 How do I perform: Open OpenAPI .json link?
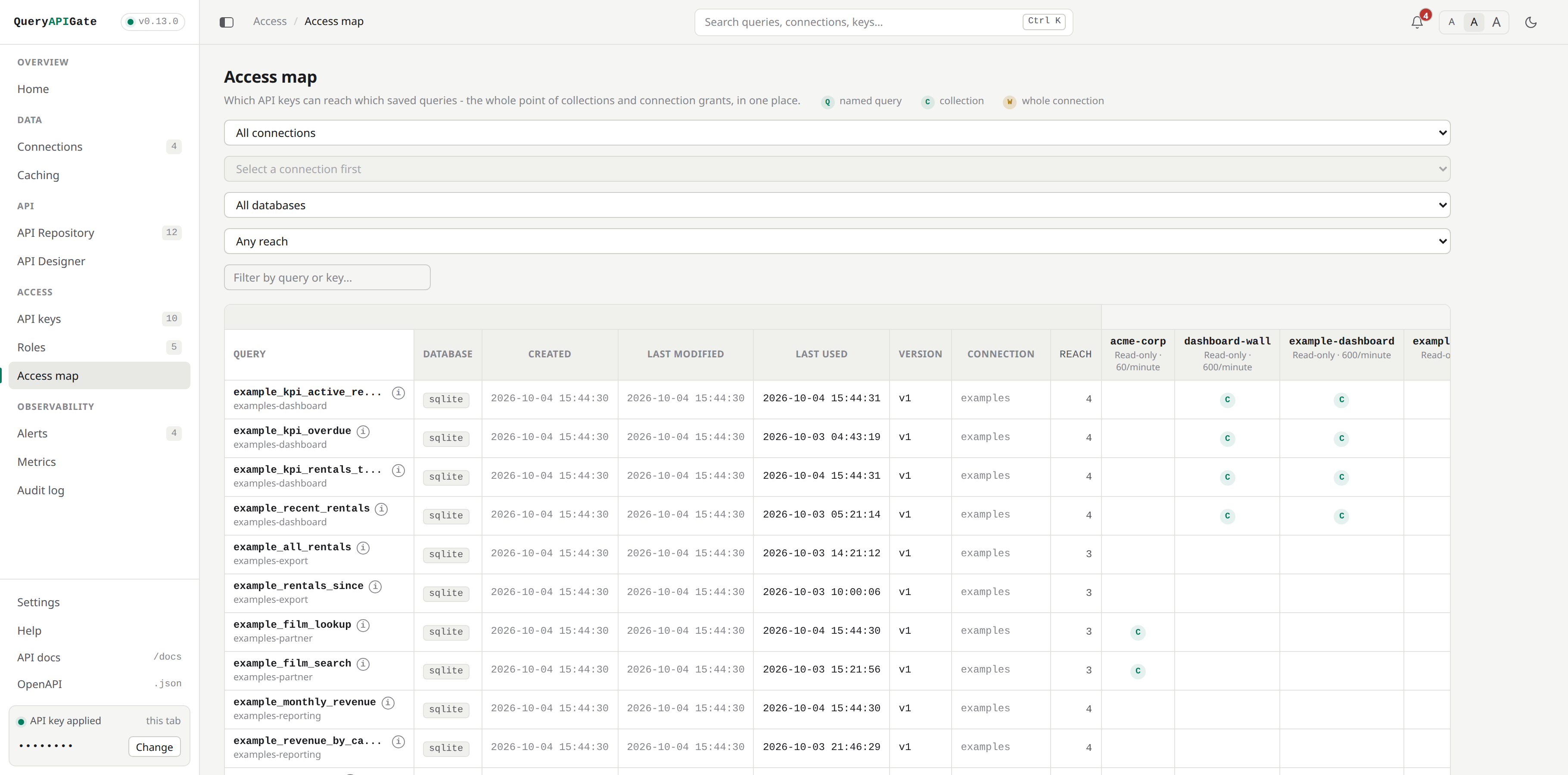pyautogui.click(x=99, y=684)
